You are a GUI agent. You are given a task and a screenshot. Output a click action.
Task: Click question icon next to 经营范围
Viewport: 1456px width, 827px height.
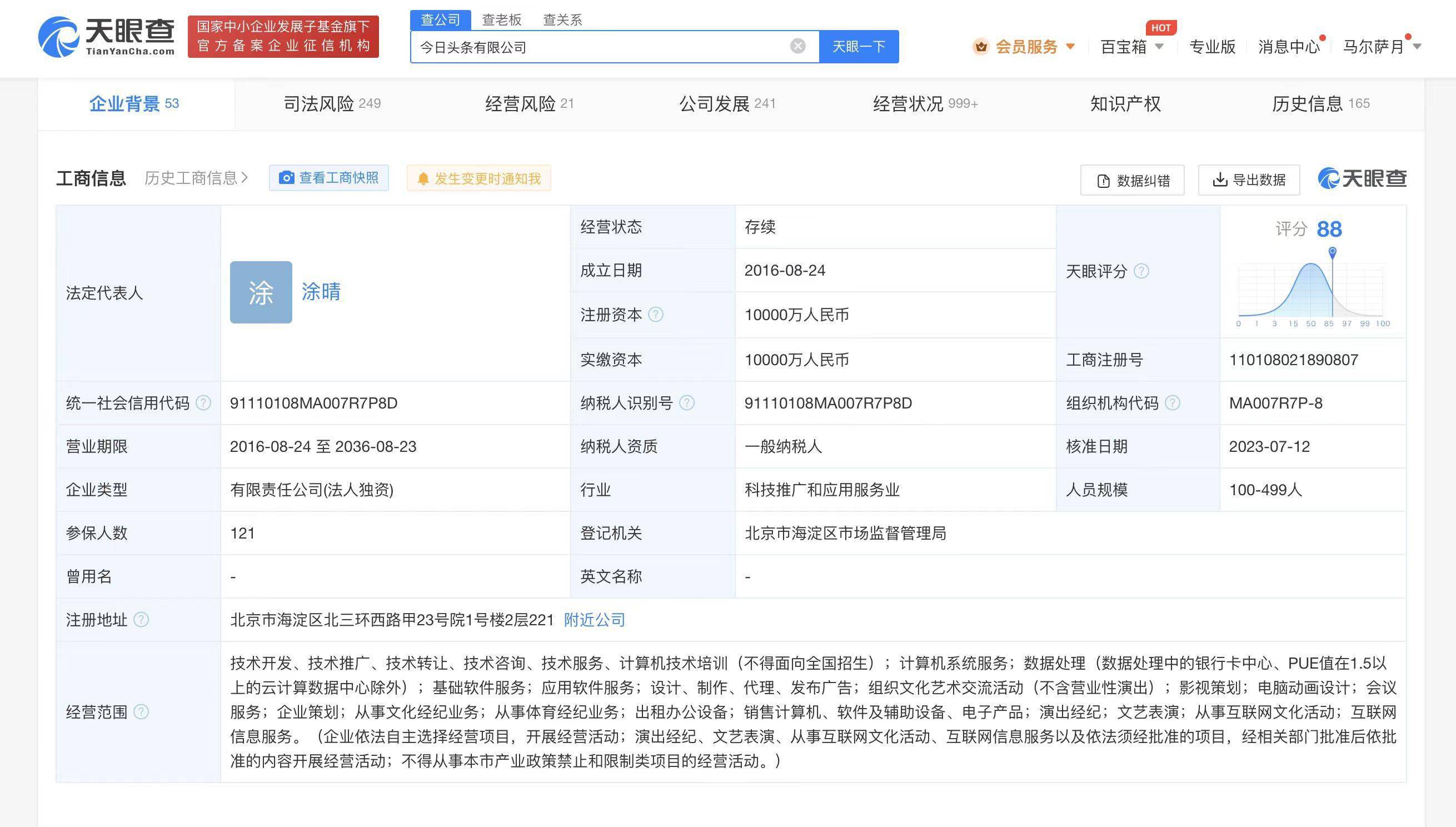pyautogui.click(x=141, y=711)
